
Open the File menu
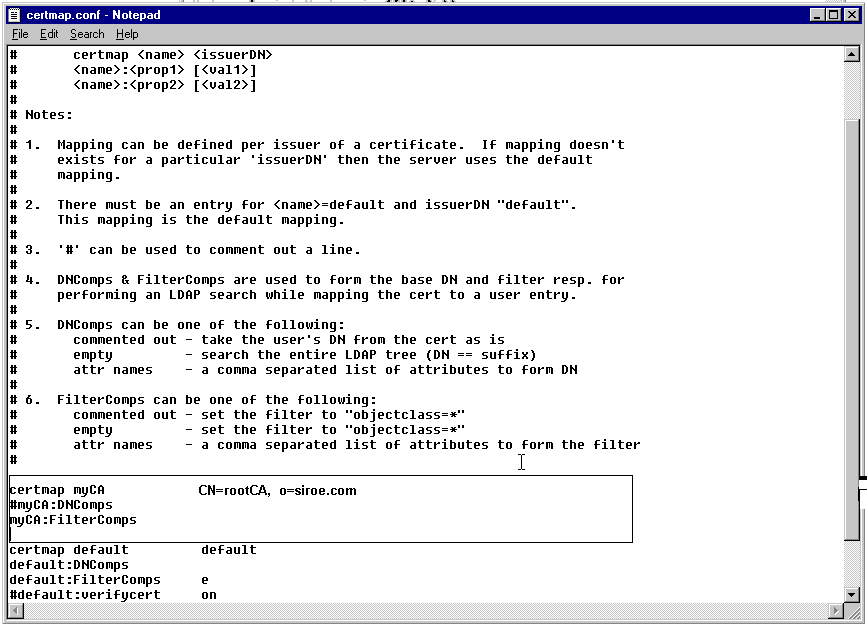(20, 34)
